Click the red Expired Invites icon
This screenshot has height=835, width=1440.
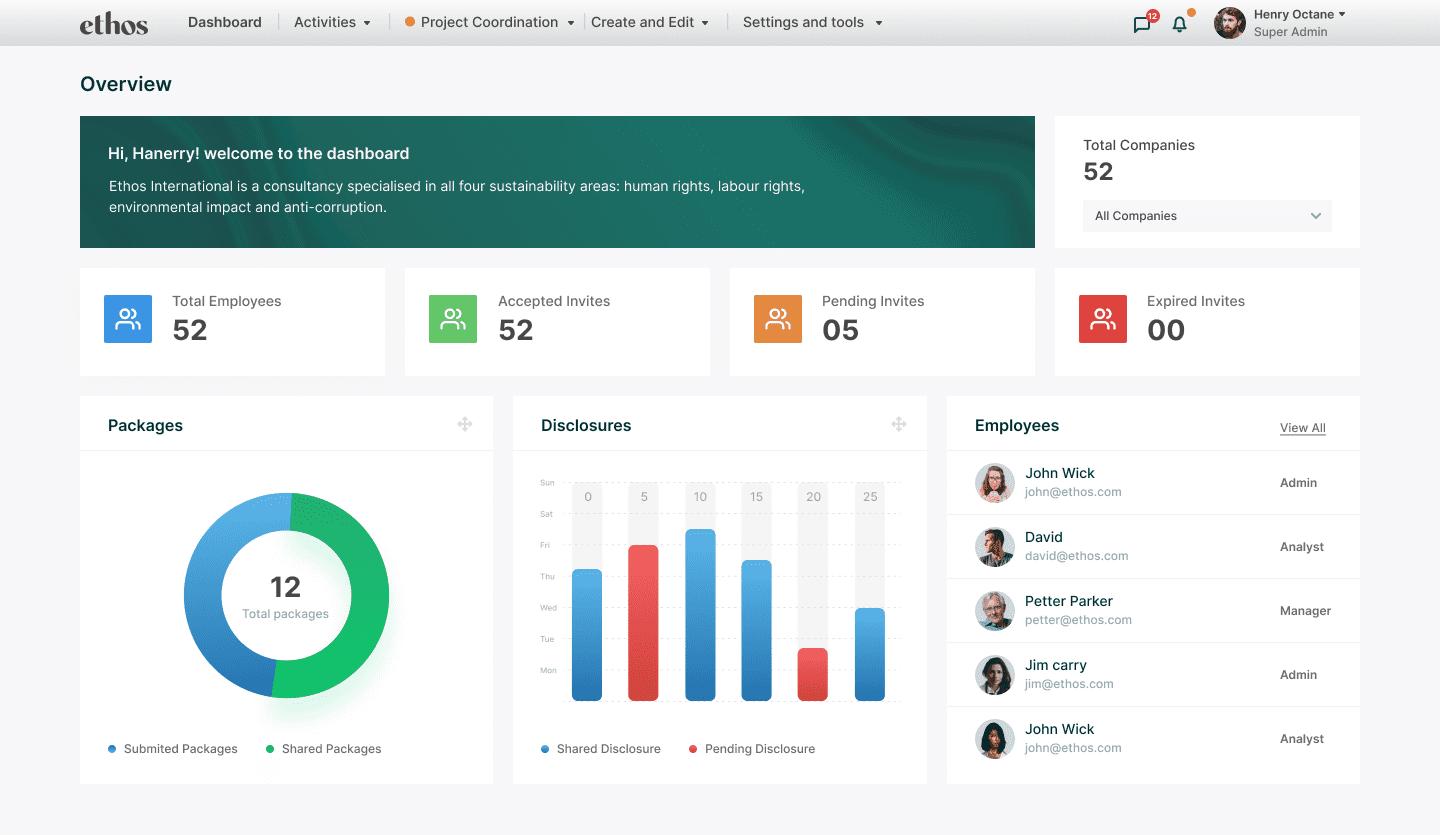tap(1103, 319)
